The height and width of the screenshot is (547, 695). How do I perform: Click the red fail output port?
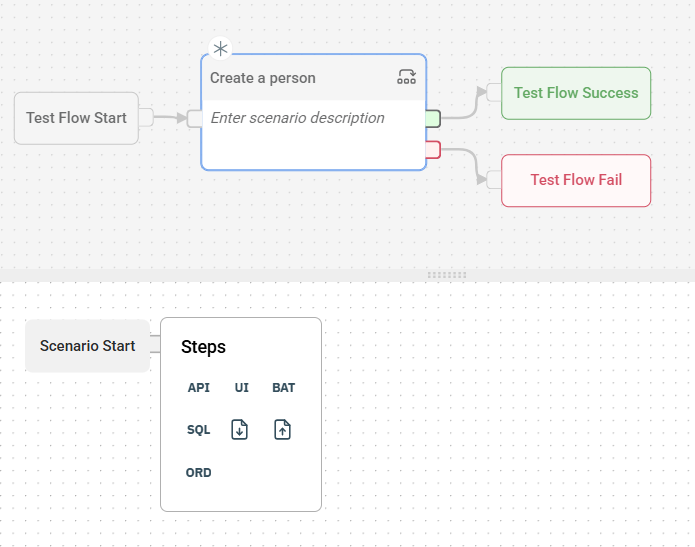(x=433, y=150)
